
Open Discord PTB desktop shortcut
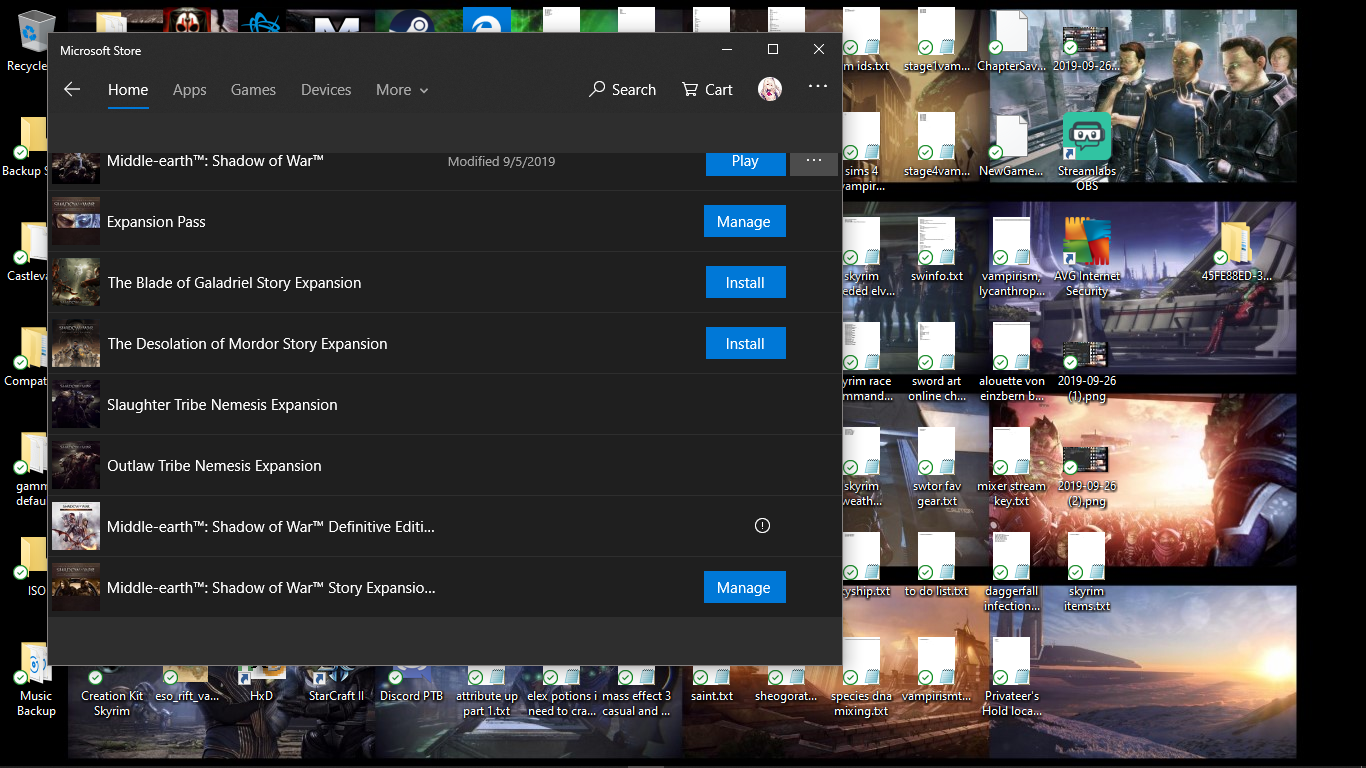[411, 686]
